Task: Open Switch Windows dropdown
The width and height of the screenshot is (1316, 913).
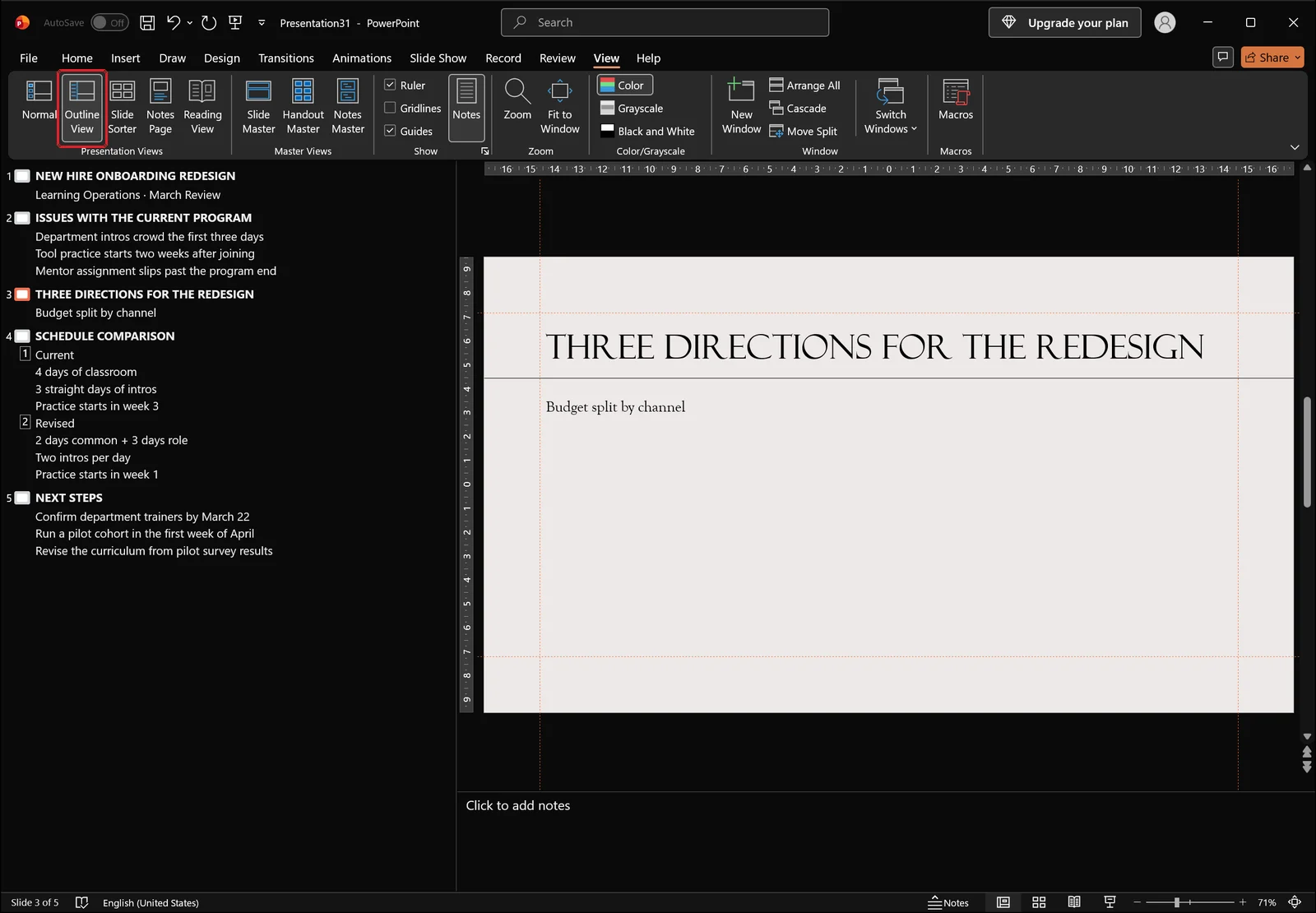Action: [x=891, y=107]
